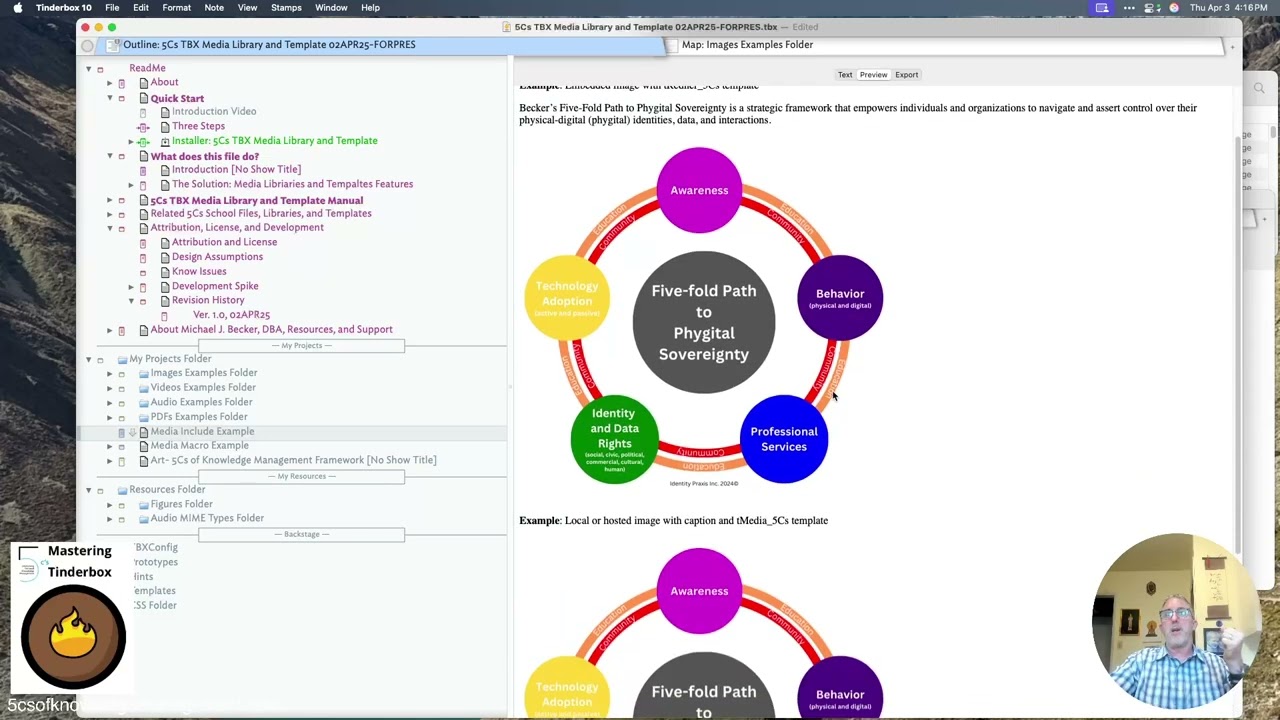Select the Map: Images Examples Folder tab

coord(944,45)
